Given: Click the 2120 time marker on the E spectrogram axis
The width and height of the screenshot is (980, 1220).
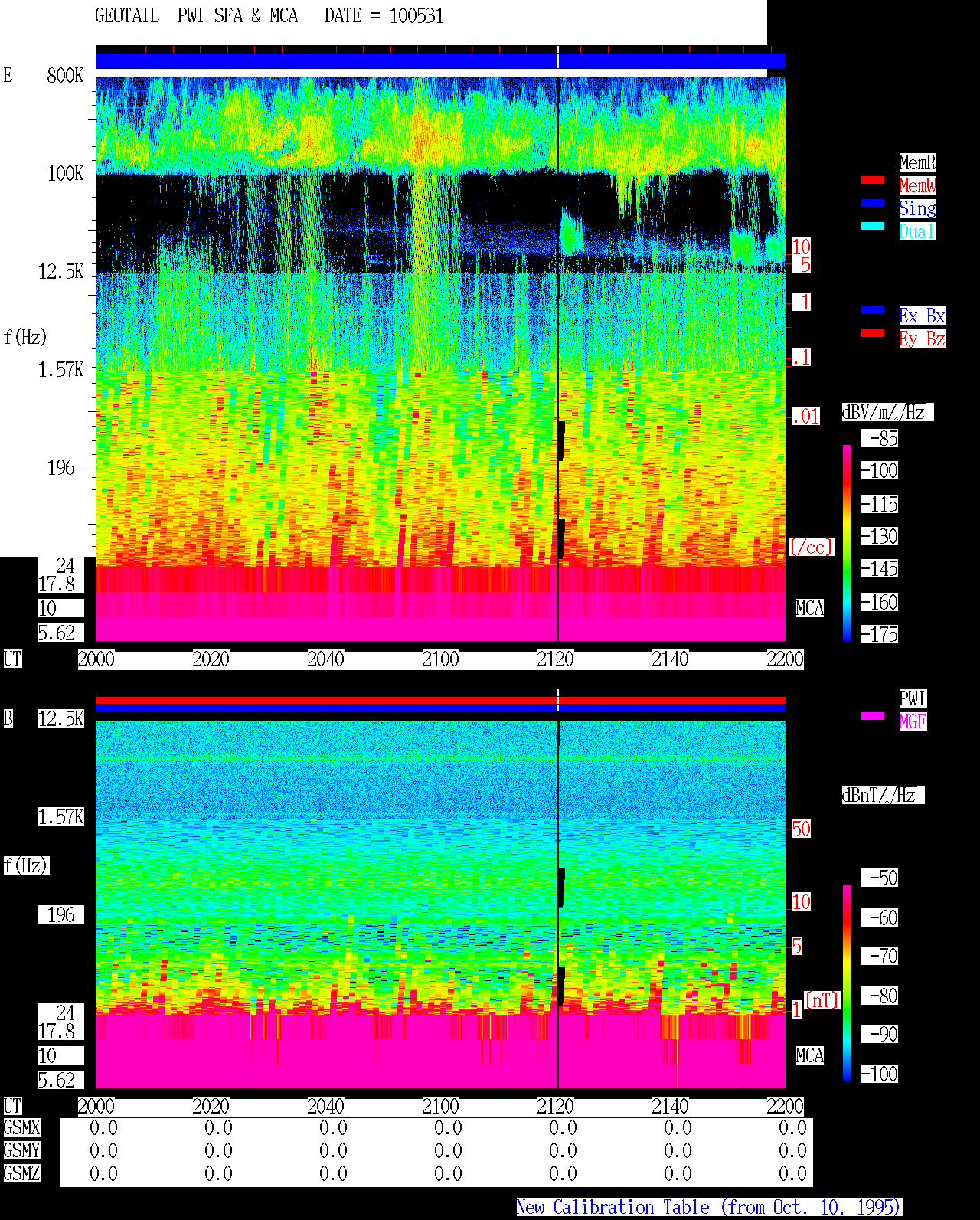Looking at the screenshot, I should (555, 659).
